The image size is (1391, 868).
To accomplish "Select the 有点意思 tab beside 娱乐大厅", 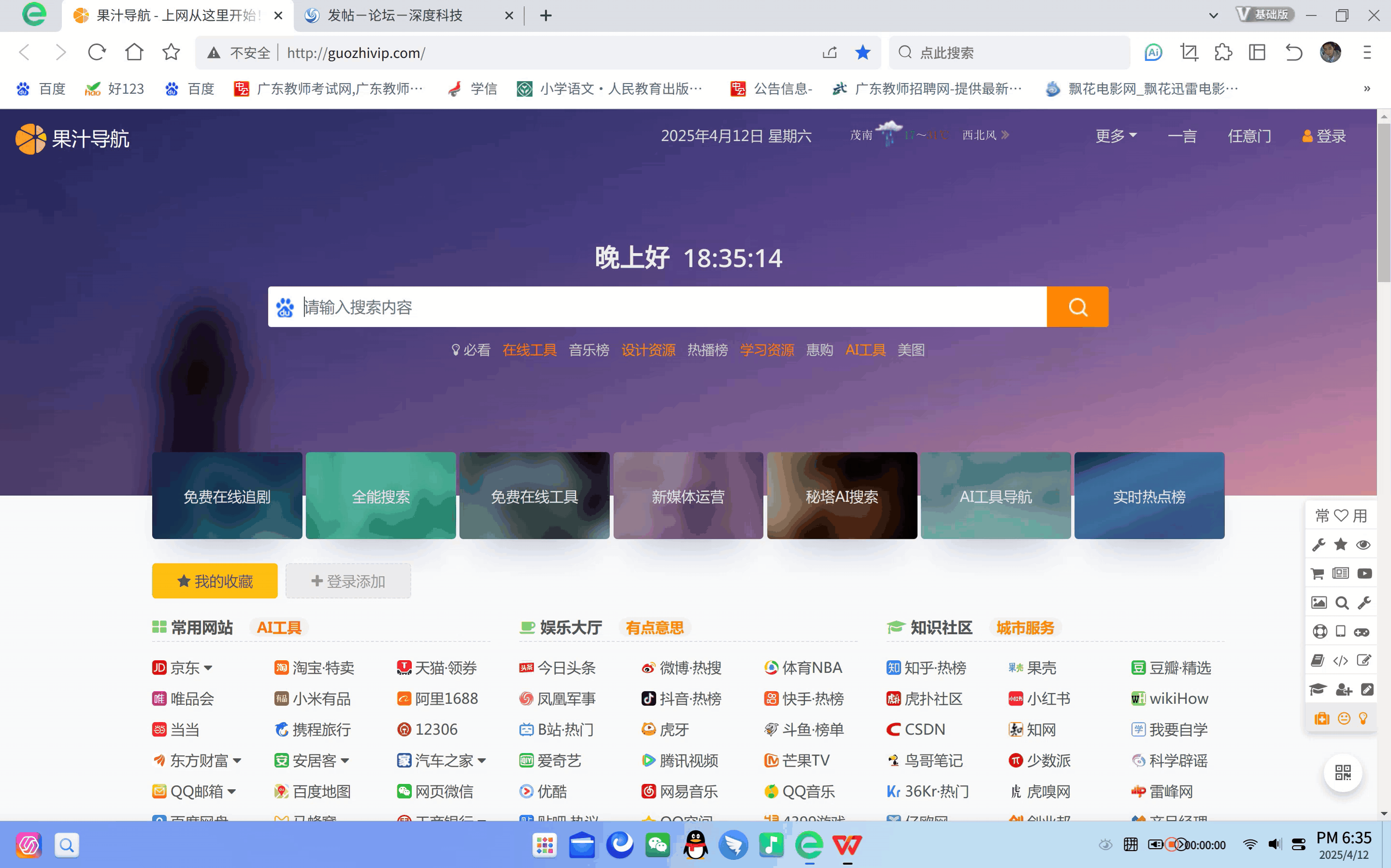I will pyautogui.click(x=655, y=627).
